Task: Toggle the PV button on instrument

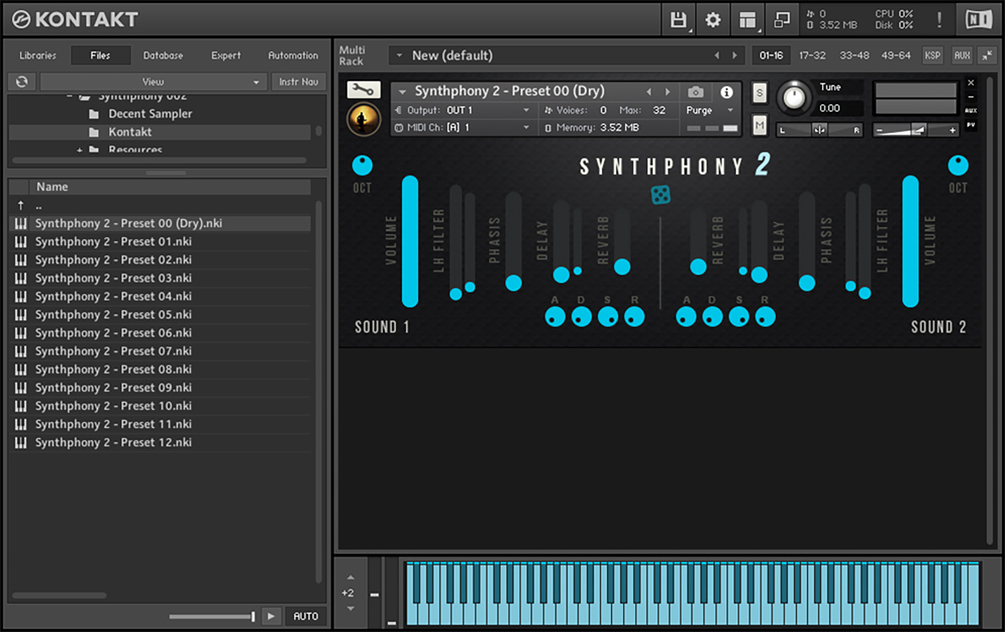Action: 971,126
